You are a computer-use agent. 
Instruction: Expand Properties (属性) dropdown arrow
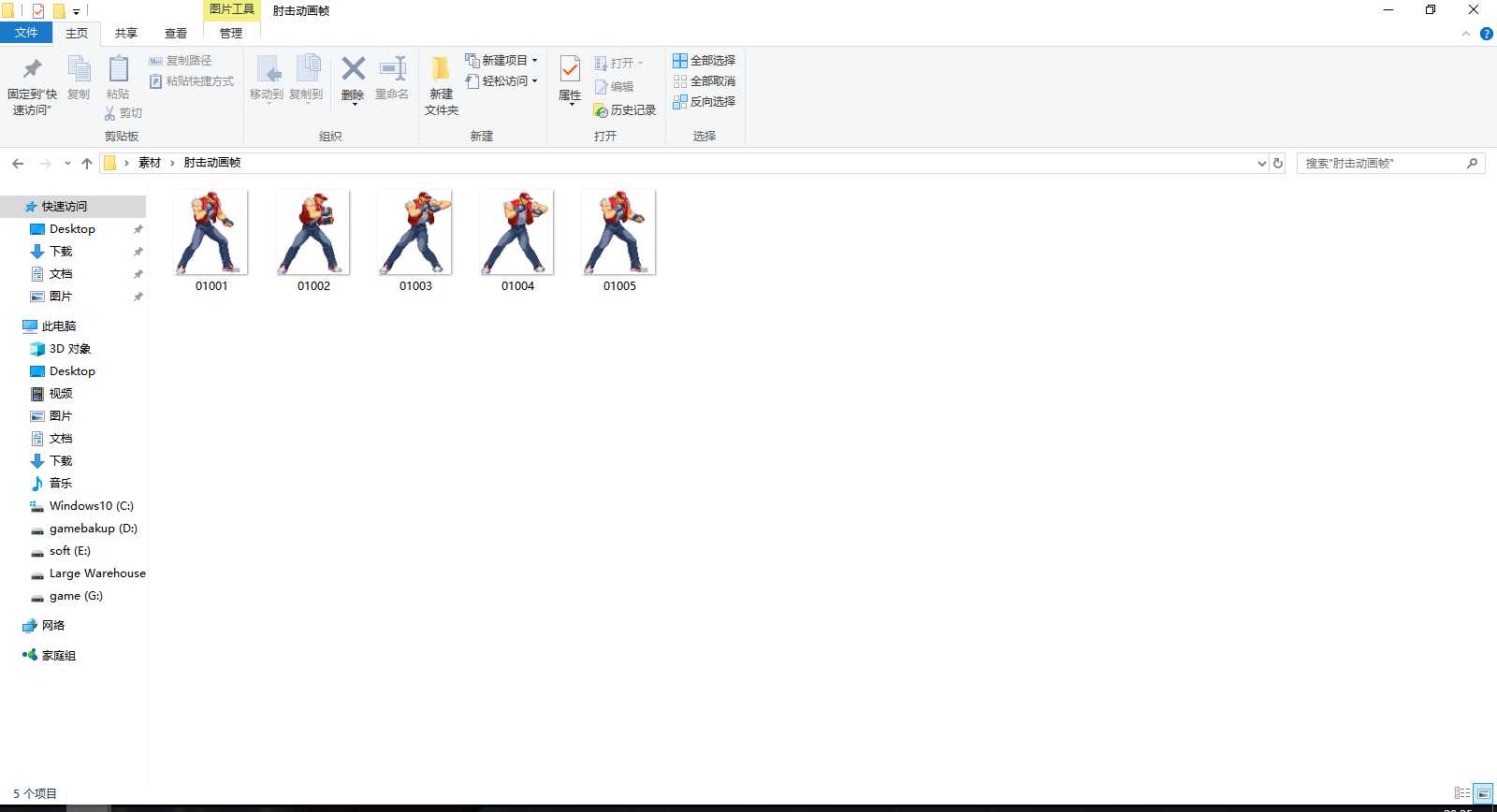click(x=571, y=104)
